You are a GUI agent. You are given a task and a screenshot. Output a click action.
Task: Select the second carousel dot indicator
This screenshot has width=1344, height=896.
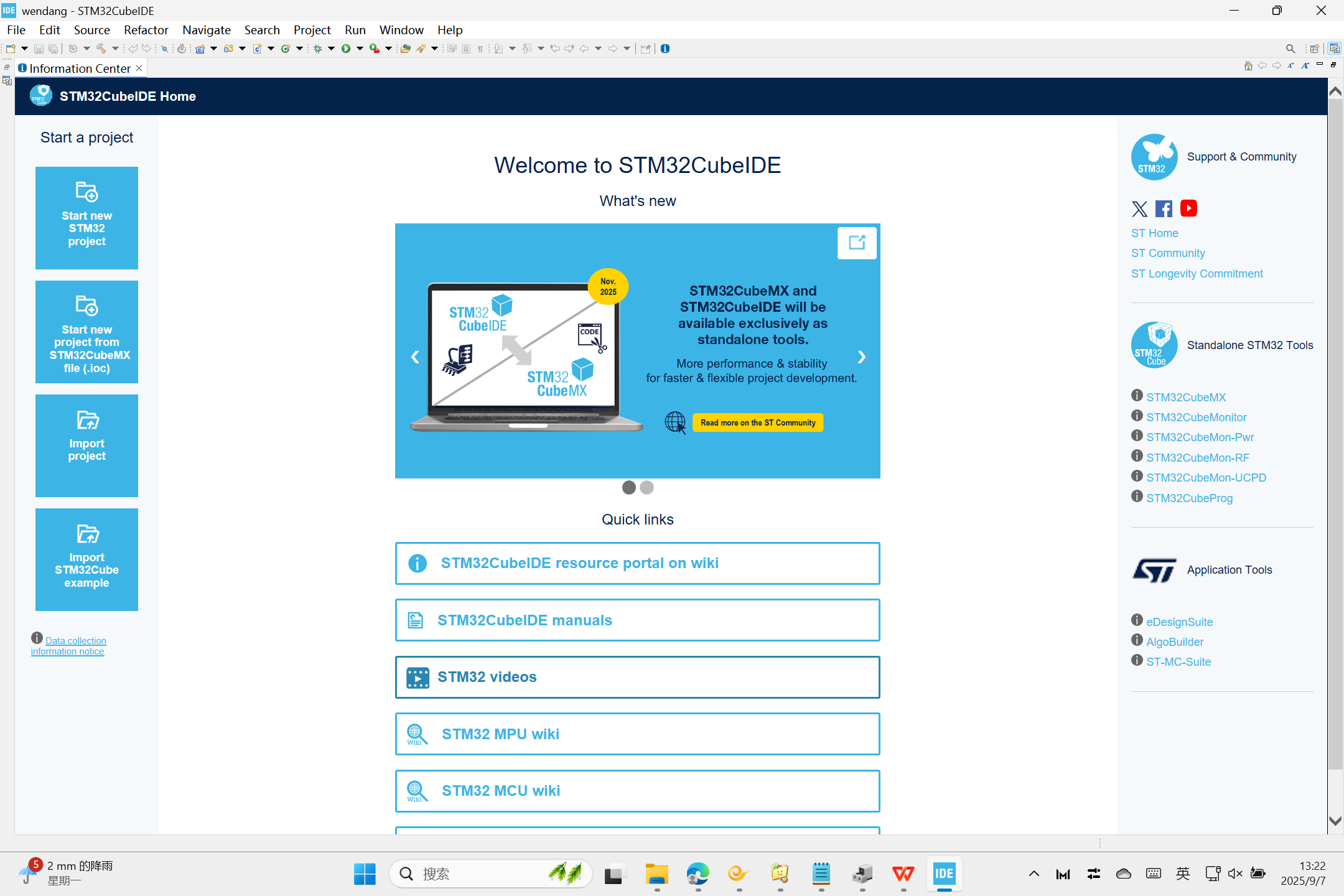point(647,487)
